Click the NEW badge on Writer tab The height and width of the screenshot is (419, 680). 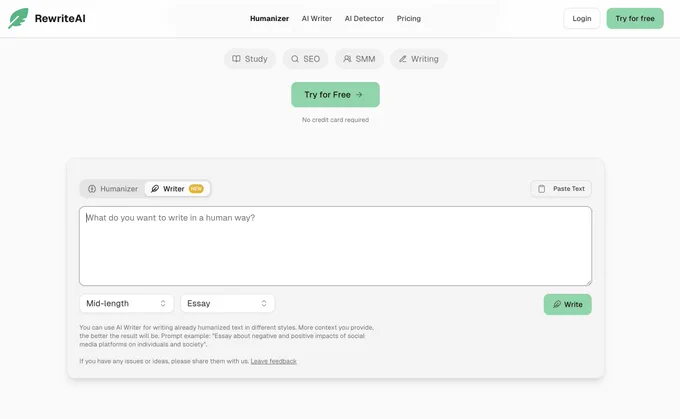(196, 189)
